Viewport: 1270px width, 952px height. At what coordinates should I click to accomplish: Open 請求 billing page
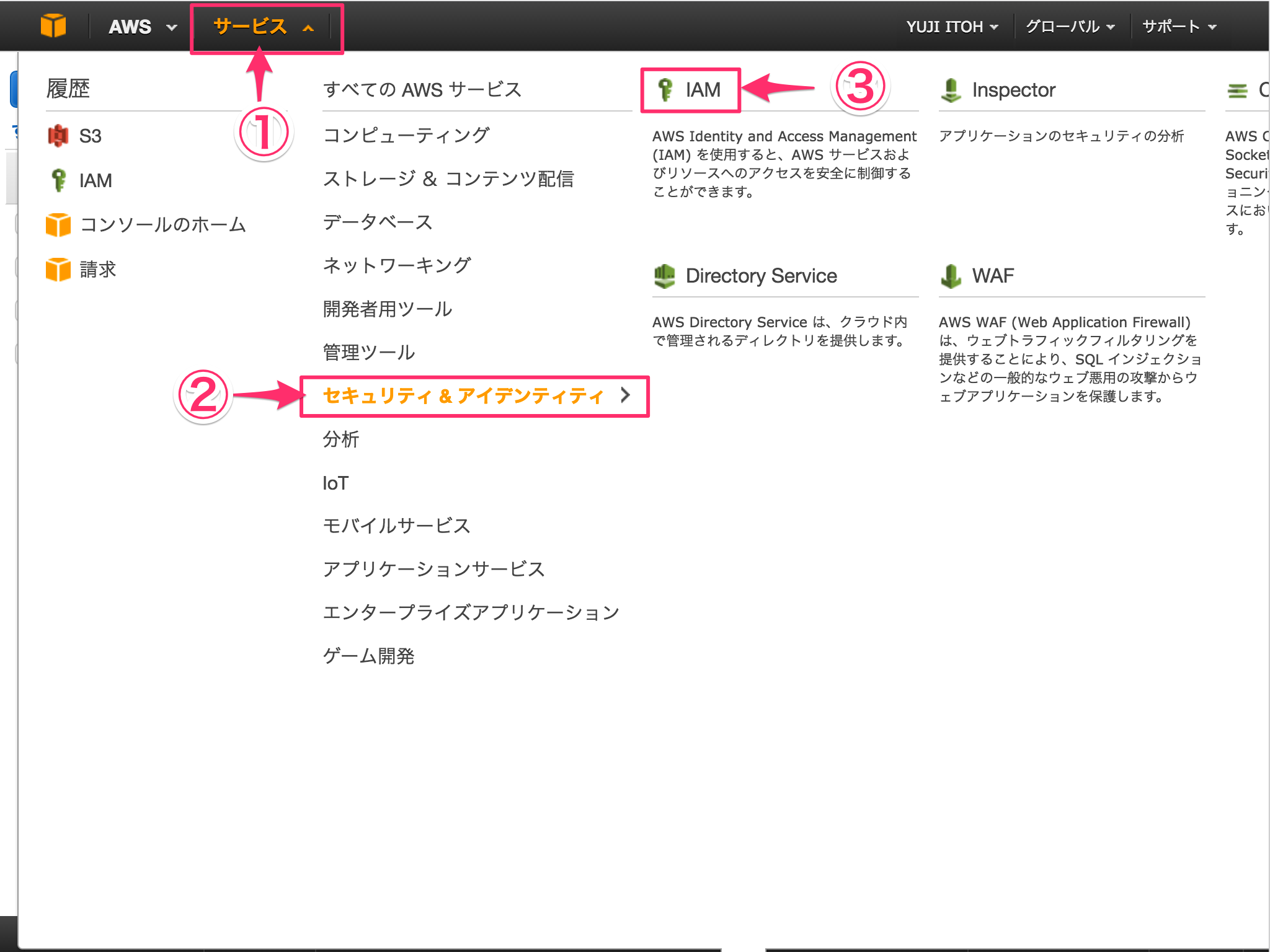point(98,270)
